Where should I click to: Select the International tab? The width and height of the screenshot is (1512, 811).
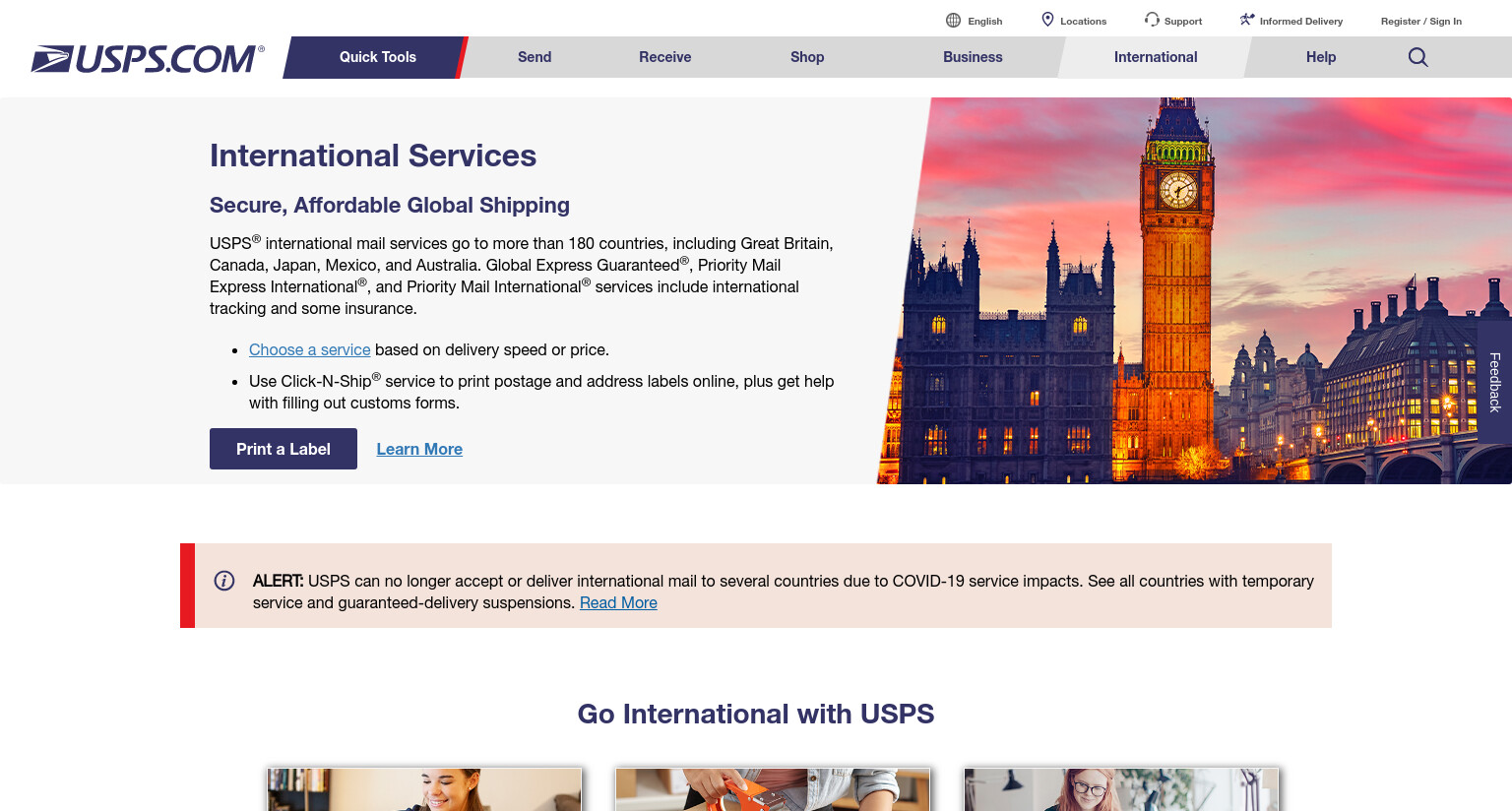click(1156, 57)
